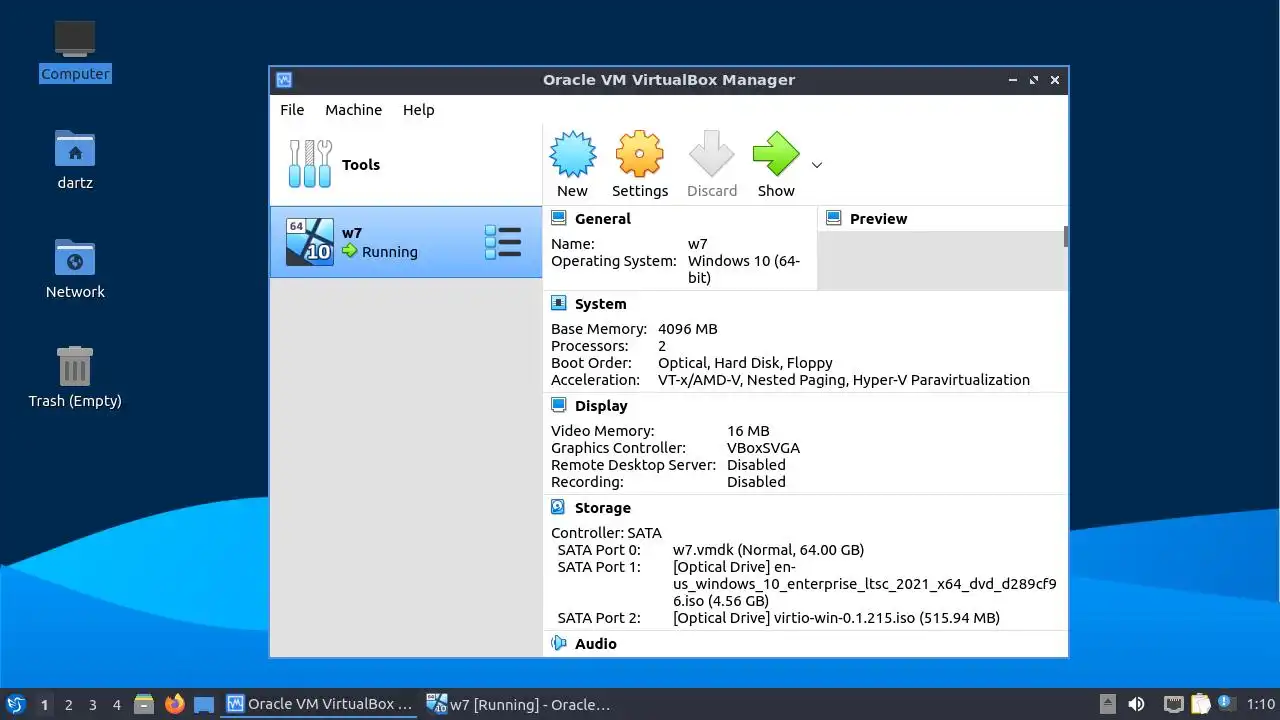Click the Display section monitor icon
Image resolution: width=1280 pixels, height=720 pixels.
click(559, 405)
